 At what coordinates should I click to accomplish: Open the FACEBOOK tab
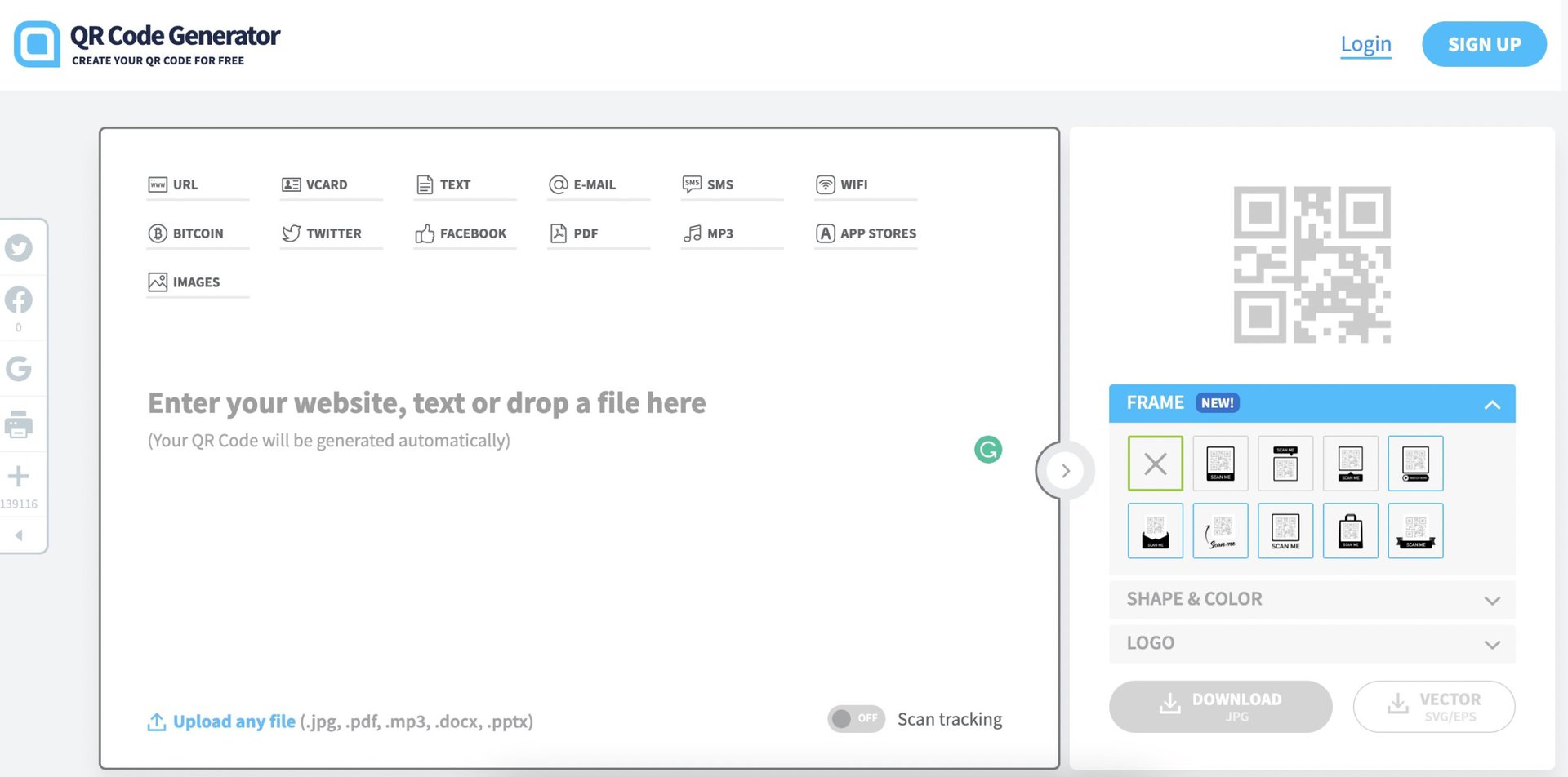[x=465, y=234]
